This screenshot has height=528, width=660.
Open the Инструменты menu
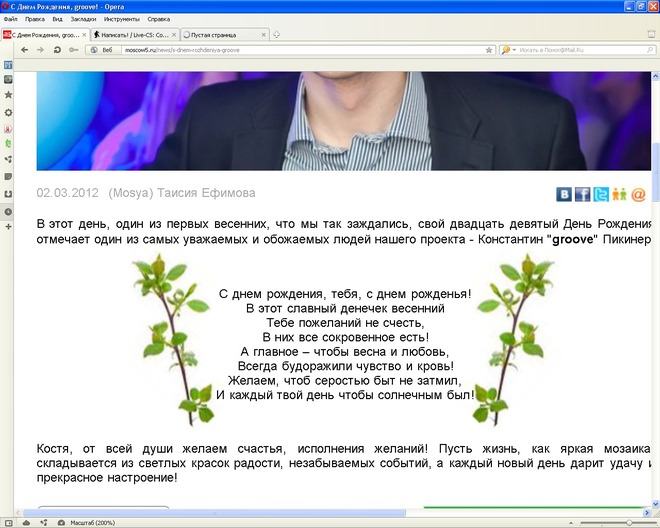(122, 19)
